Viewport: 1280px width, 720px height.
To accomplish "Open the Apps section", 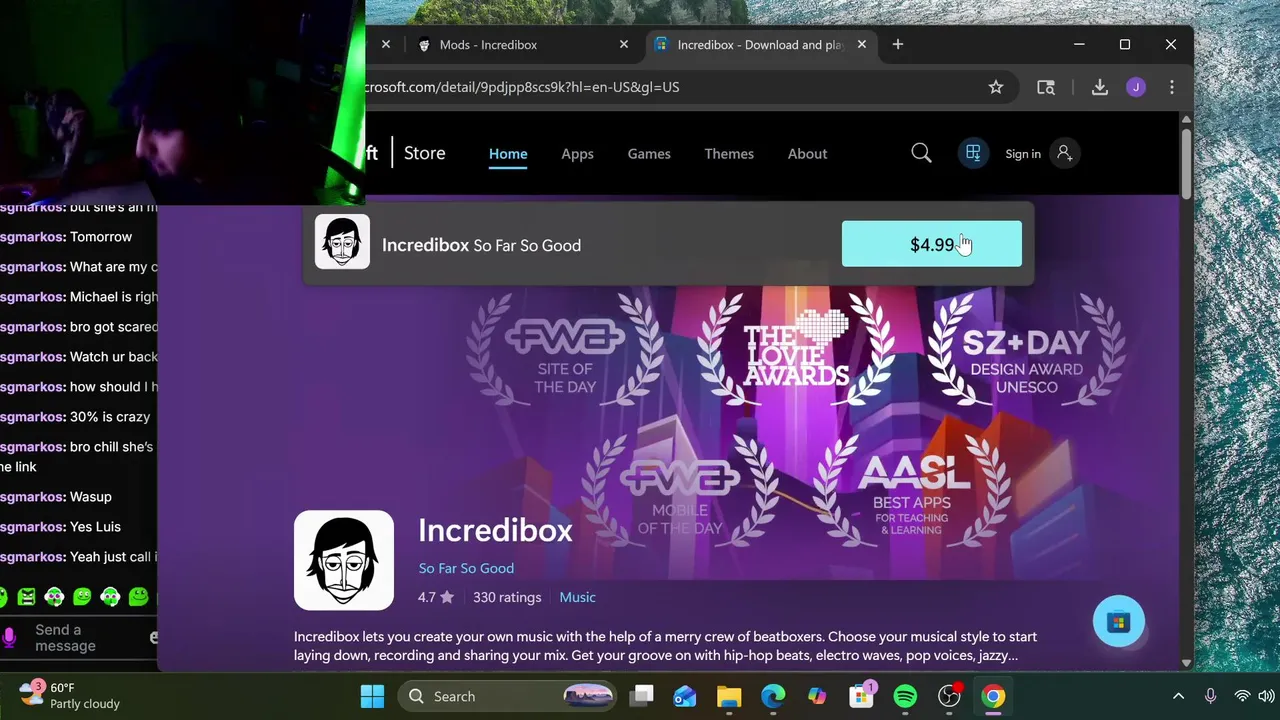I will 577,153.
